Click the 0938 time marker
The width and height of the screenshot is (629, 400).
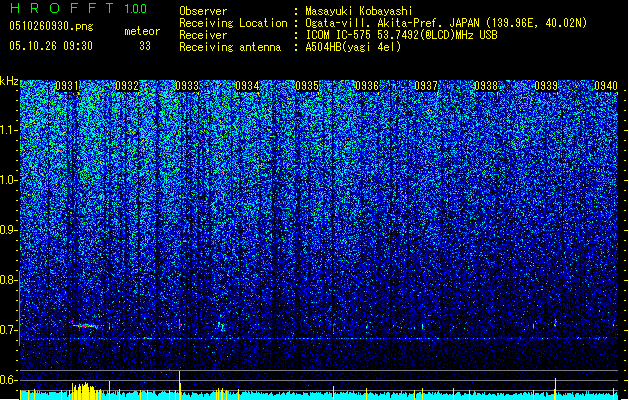point(486,86)
